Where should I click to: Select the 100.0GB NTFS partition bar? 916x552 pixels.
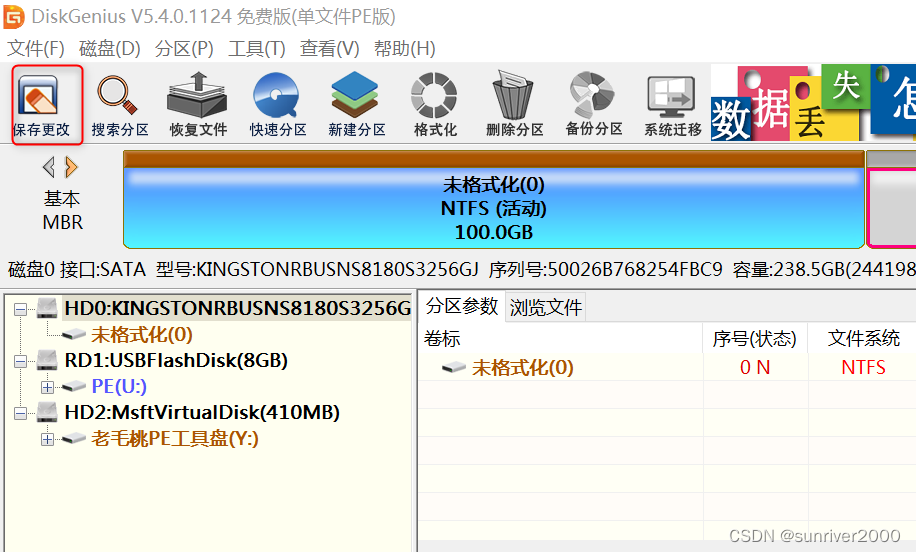(494, 200)
